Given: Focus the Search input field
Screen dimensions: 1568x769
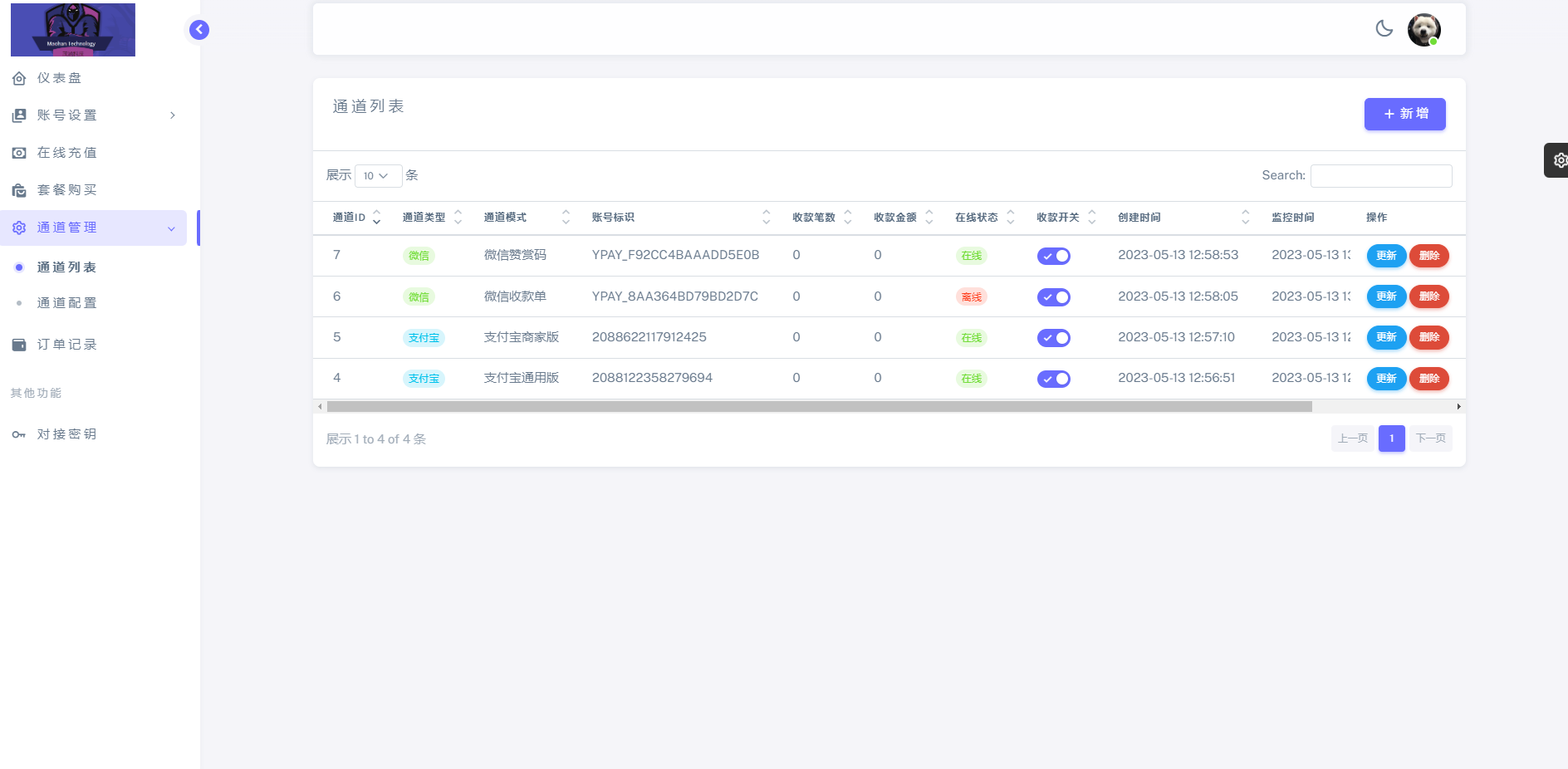Looking at the screenshot, I should coord(1380,176).
